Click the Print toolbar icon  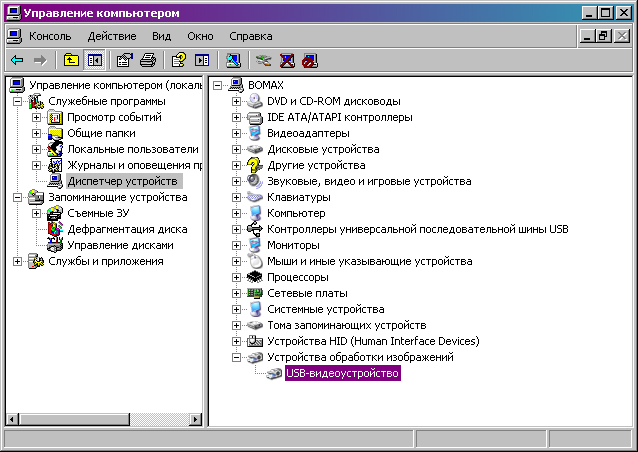coord(148,61)
